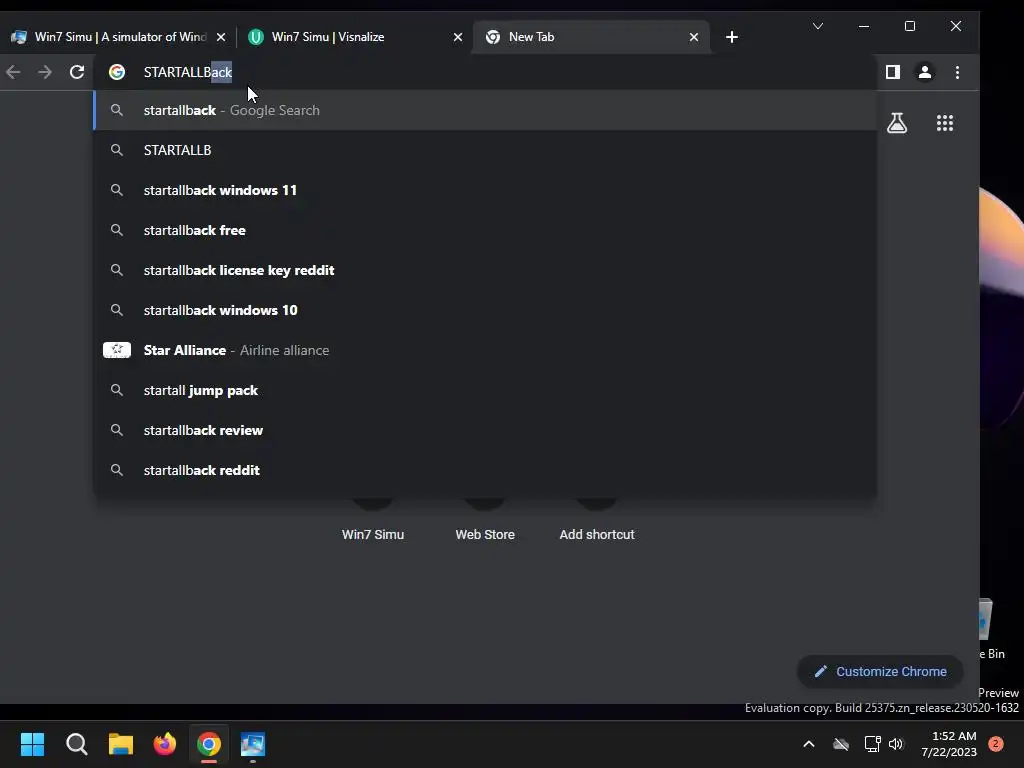Screen dimensions: 1024x768
Task: Open the tab search dropdown arrow
Action: [818, 26]
